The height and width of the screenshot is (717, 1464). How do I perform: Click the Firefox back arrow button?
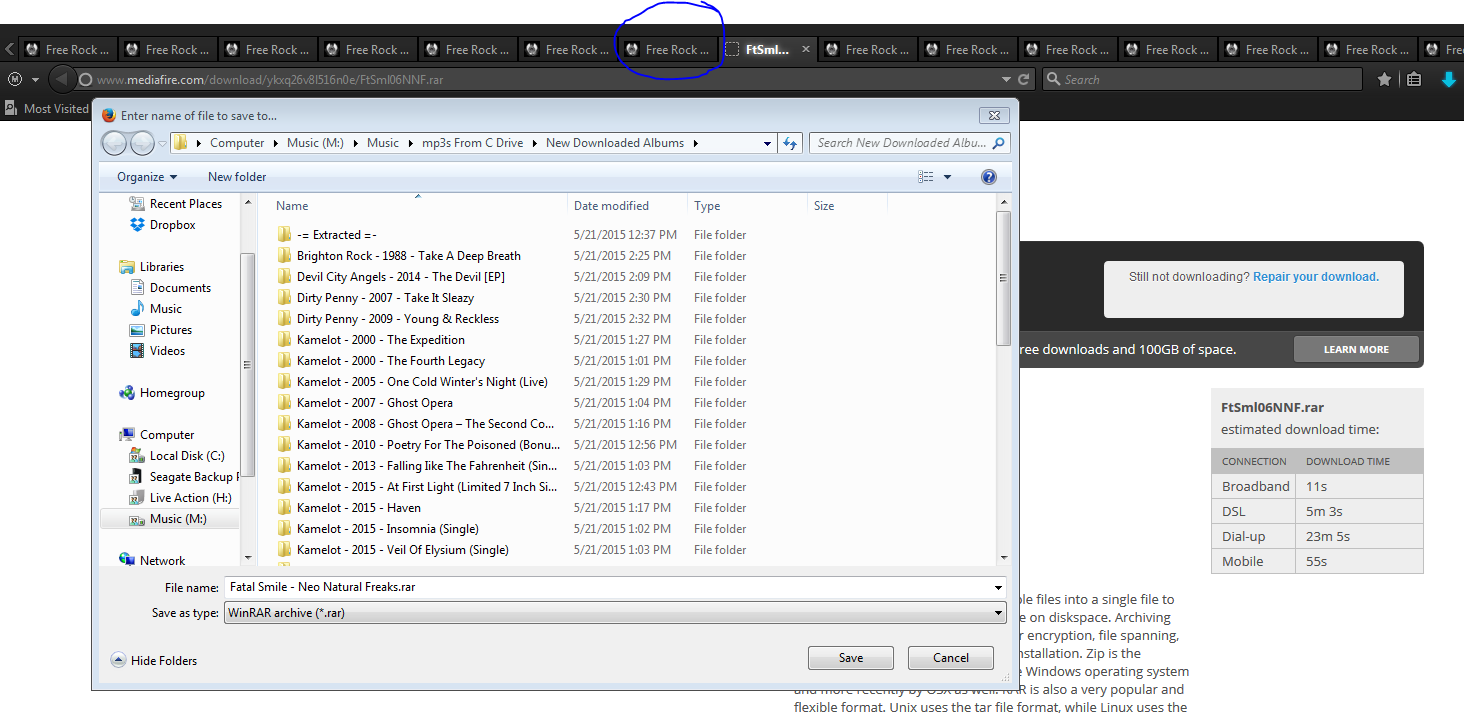(x=61, y=79)
